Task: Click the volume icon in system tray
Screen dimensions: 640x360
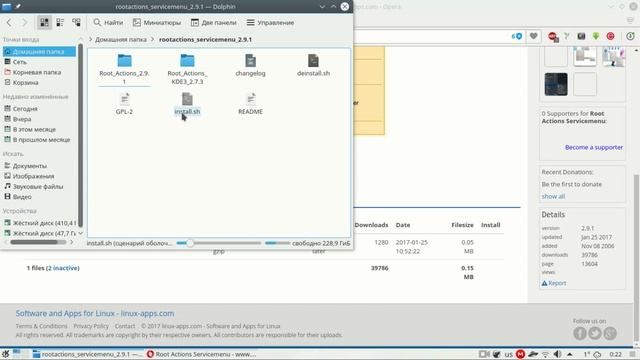Action: point(557,354)
